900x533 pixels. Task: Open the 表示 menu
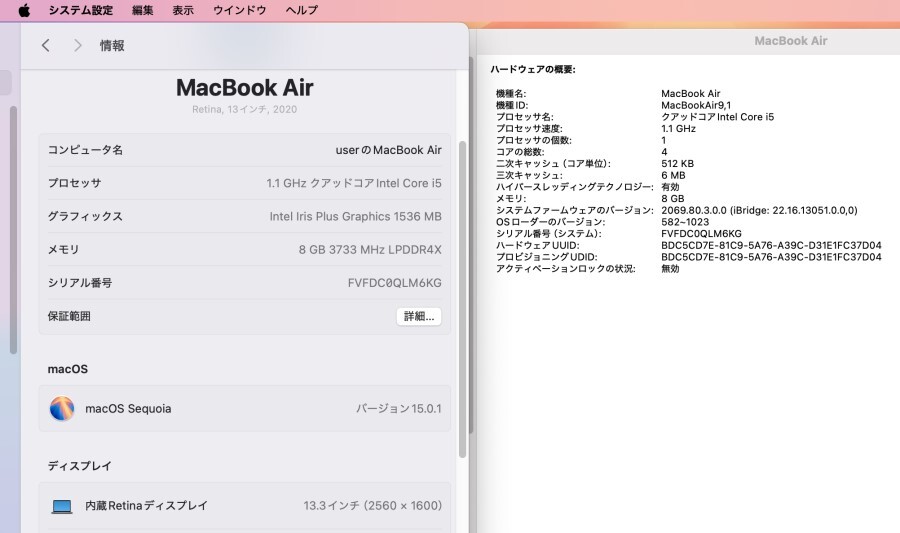pos(183,10)
